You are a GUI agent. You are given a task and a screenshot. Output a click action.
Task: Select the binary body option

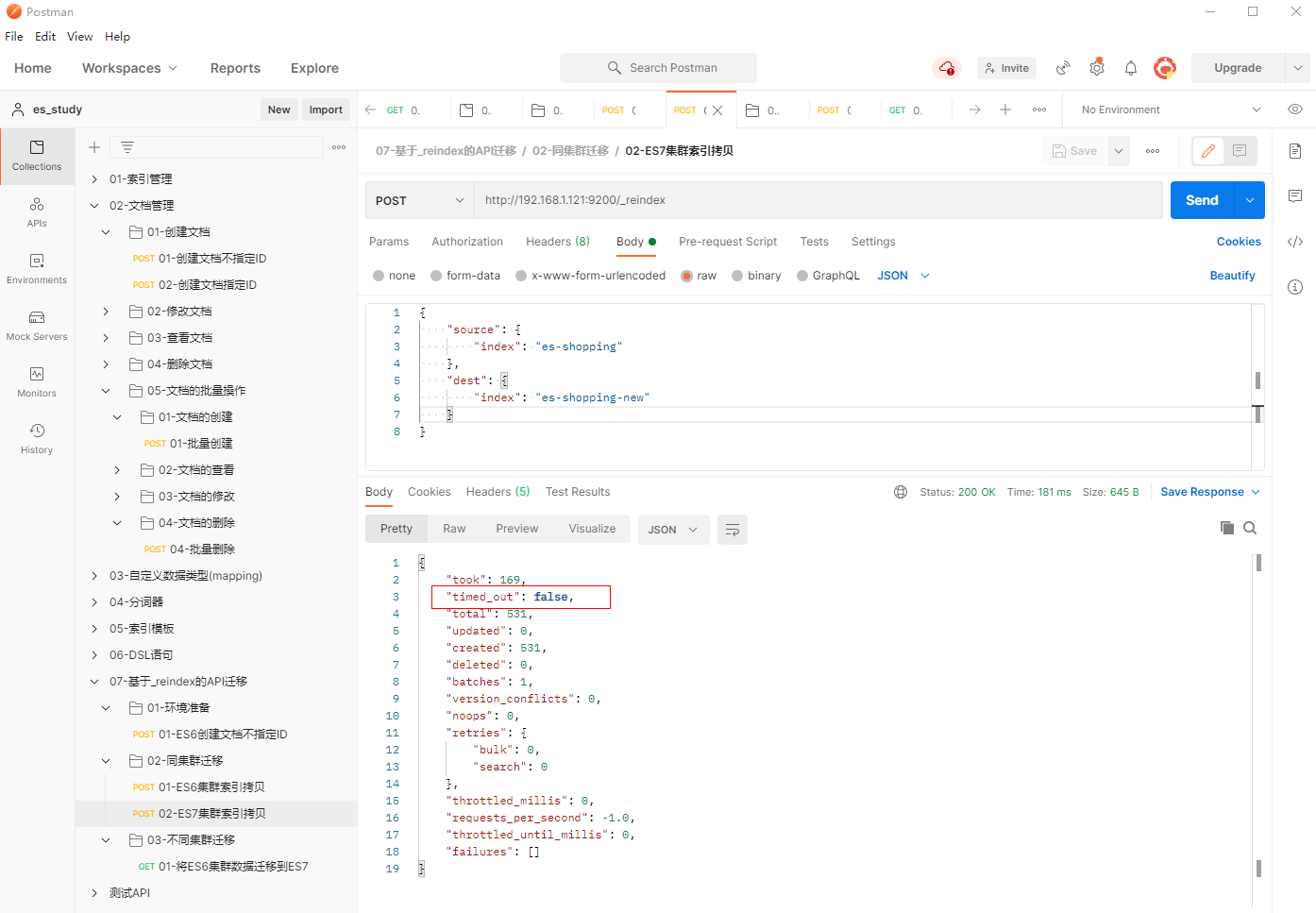point(738,276)
